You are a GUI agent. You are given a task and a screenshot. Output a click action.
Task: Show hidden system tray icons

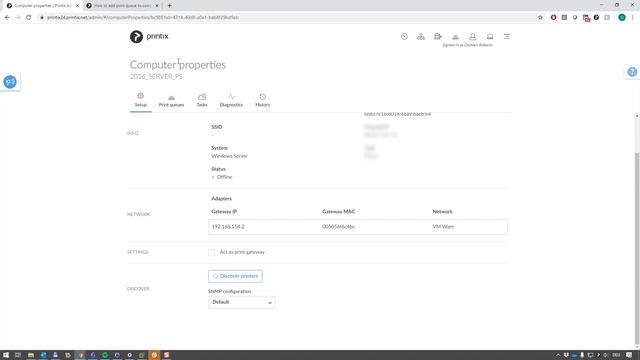(x=558, y=355)
